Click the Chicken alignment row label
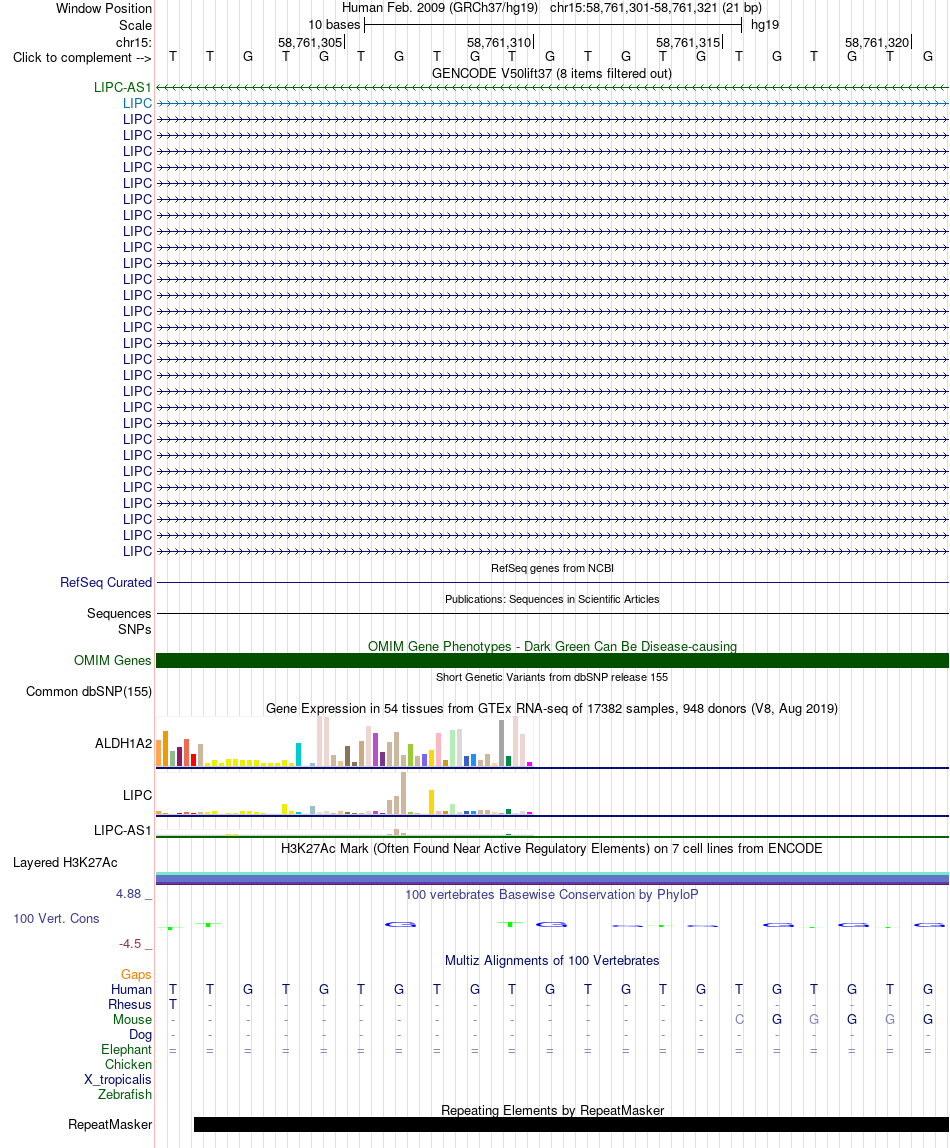This screenshot has height=1148, width=950. [x=128, y=1065]
